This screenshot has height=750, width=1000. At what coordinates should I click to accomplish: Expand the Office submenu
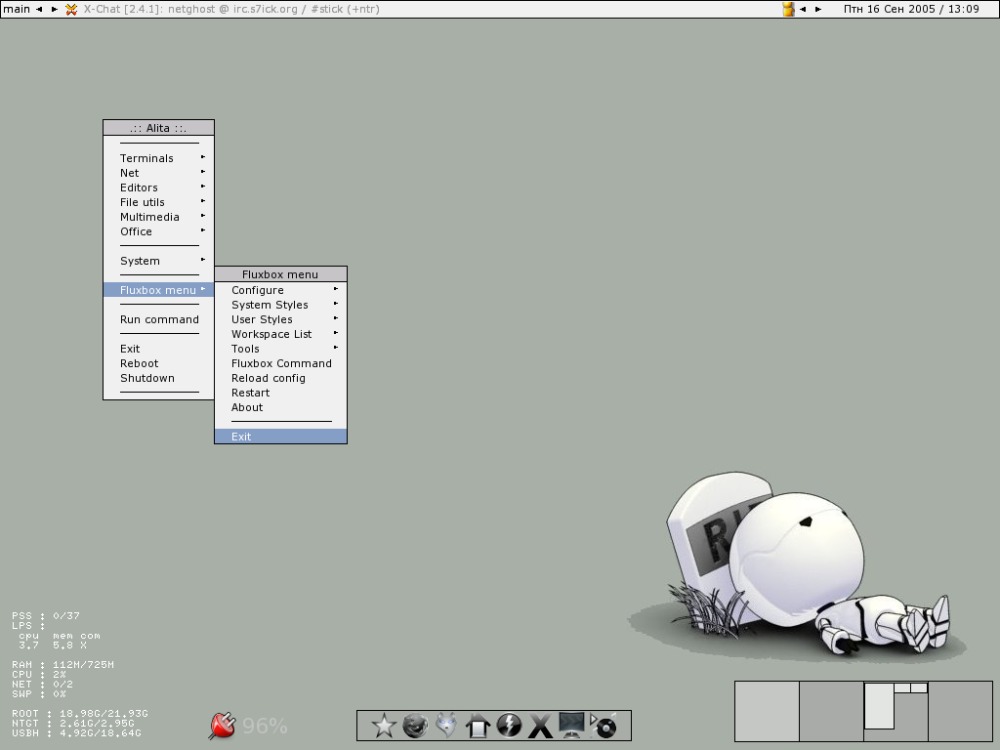[159, 231]
